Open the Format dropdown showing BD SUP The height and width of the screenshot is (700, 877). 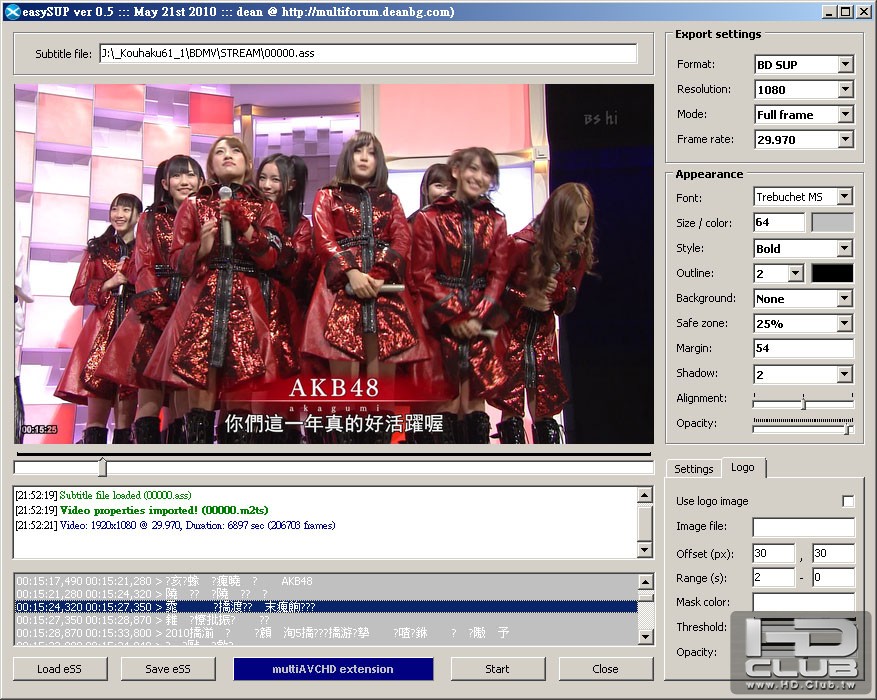(845, 65)
